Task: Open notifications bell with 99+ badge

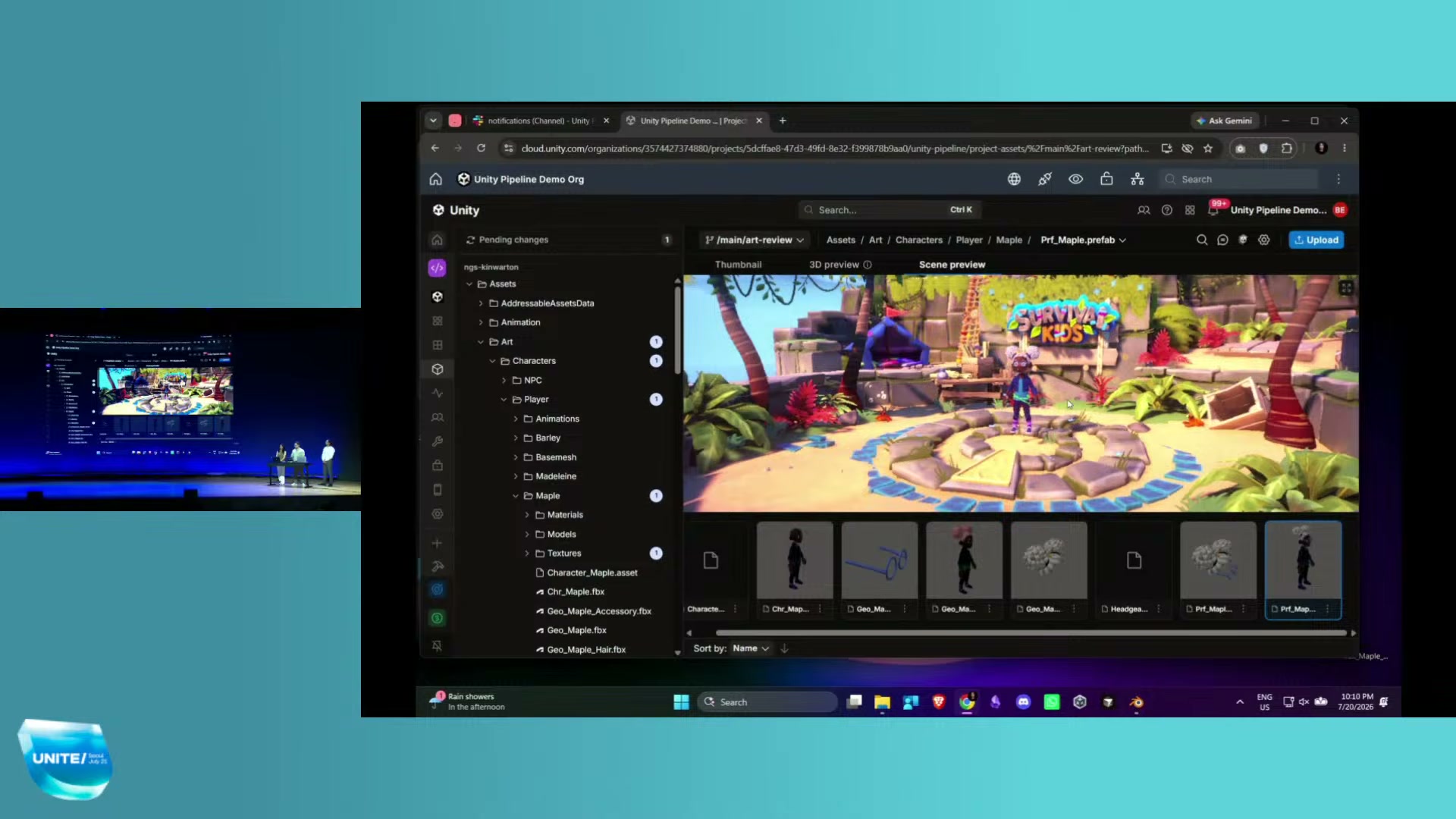Action: click(x=1214, y=209)
